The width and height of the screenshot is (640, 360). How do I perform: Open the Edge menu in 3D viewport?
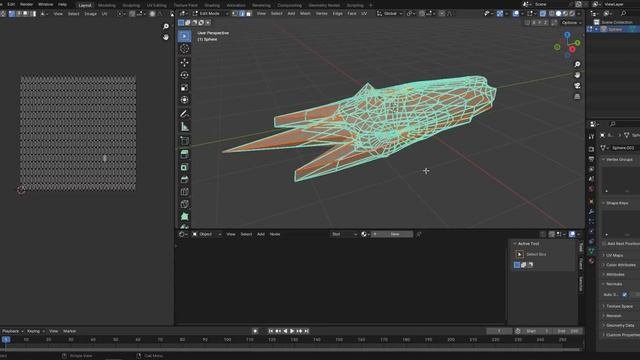pyautogui.click(x=338, y=13)
